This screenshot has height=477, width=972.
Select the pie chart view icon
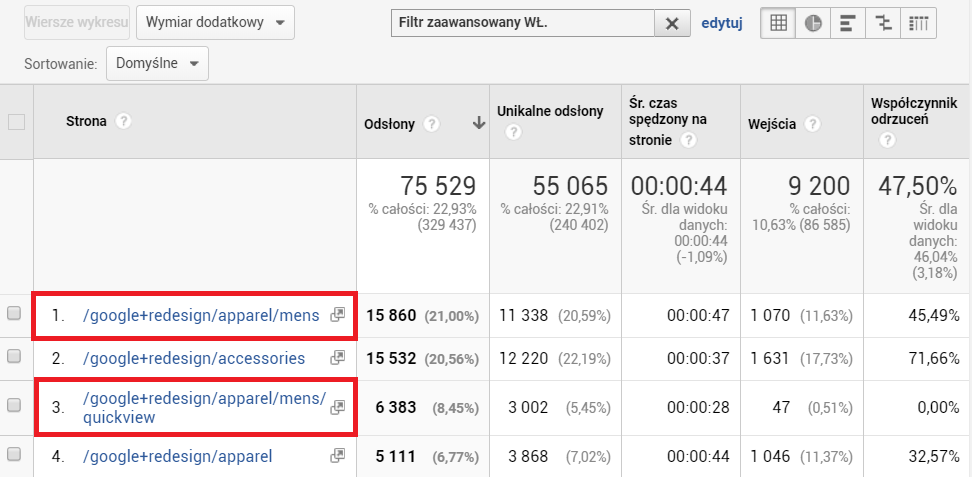point(813,23)
